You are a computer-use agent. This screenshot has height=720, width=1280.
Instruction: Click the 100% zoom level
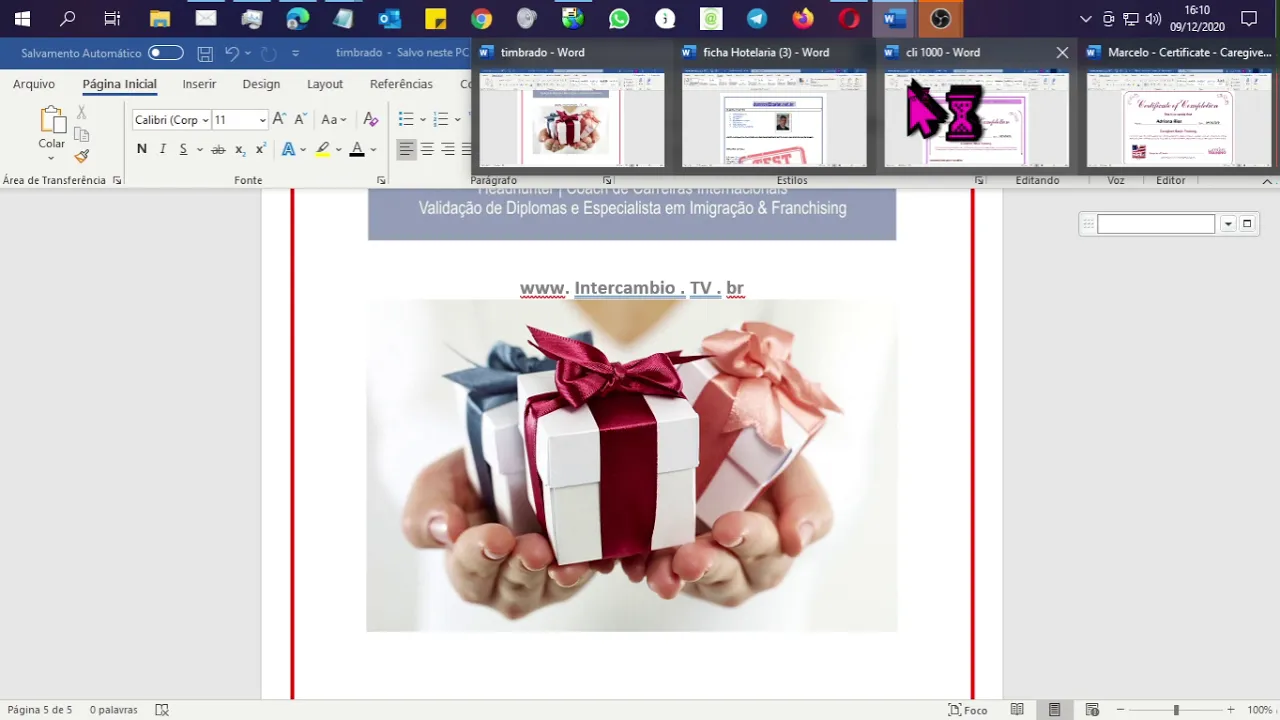1259,710
